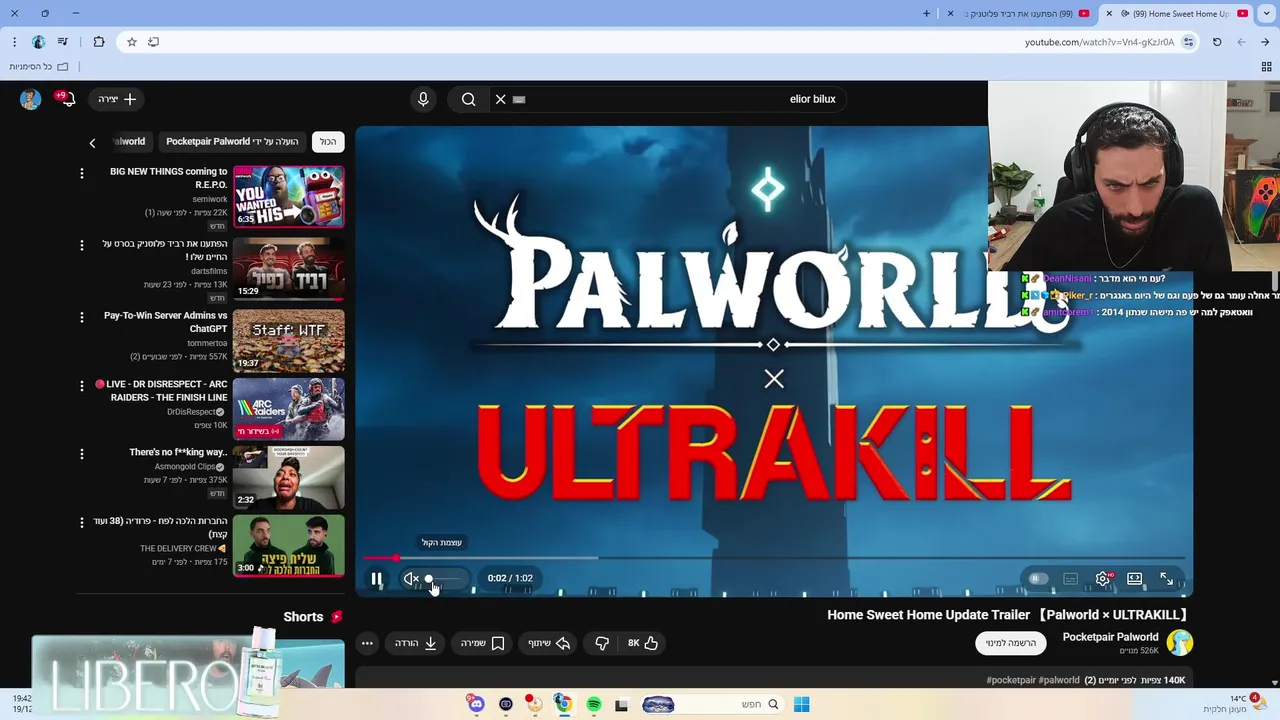Like the video (8K thumbs up)

[x=643, y=643]
